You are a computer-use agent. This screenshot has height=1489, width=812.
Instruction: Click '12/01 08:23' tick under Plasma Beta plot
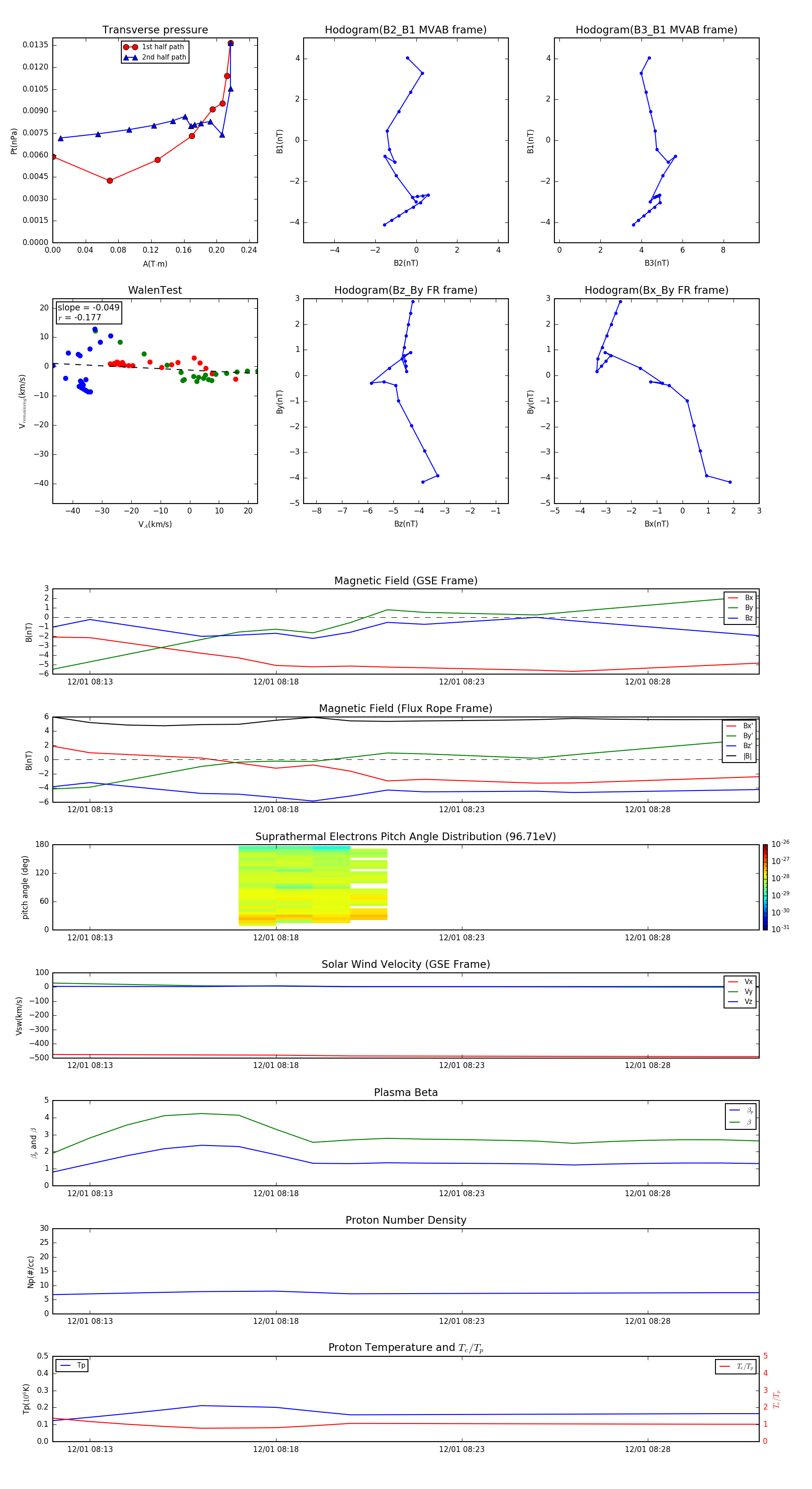click(x=461, y=1193)
